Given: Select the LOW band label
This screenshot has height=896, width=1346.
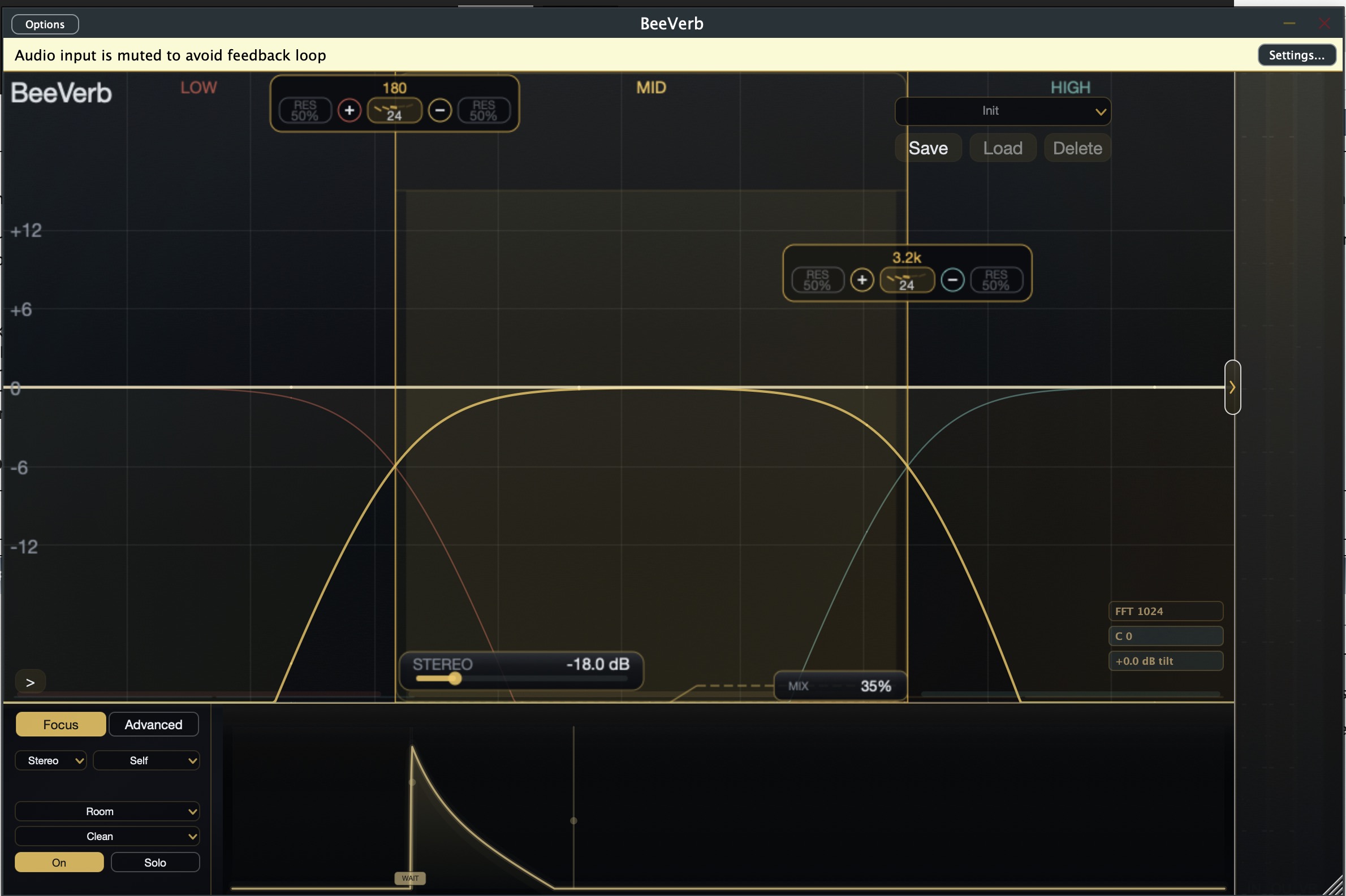Looking at the screenshot, I should point(199,88).
